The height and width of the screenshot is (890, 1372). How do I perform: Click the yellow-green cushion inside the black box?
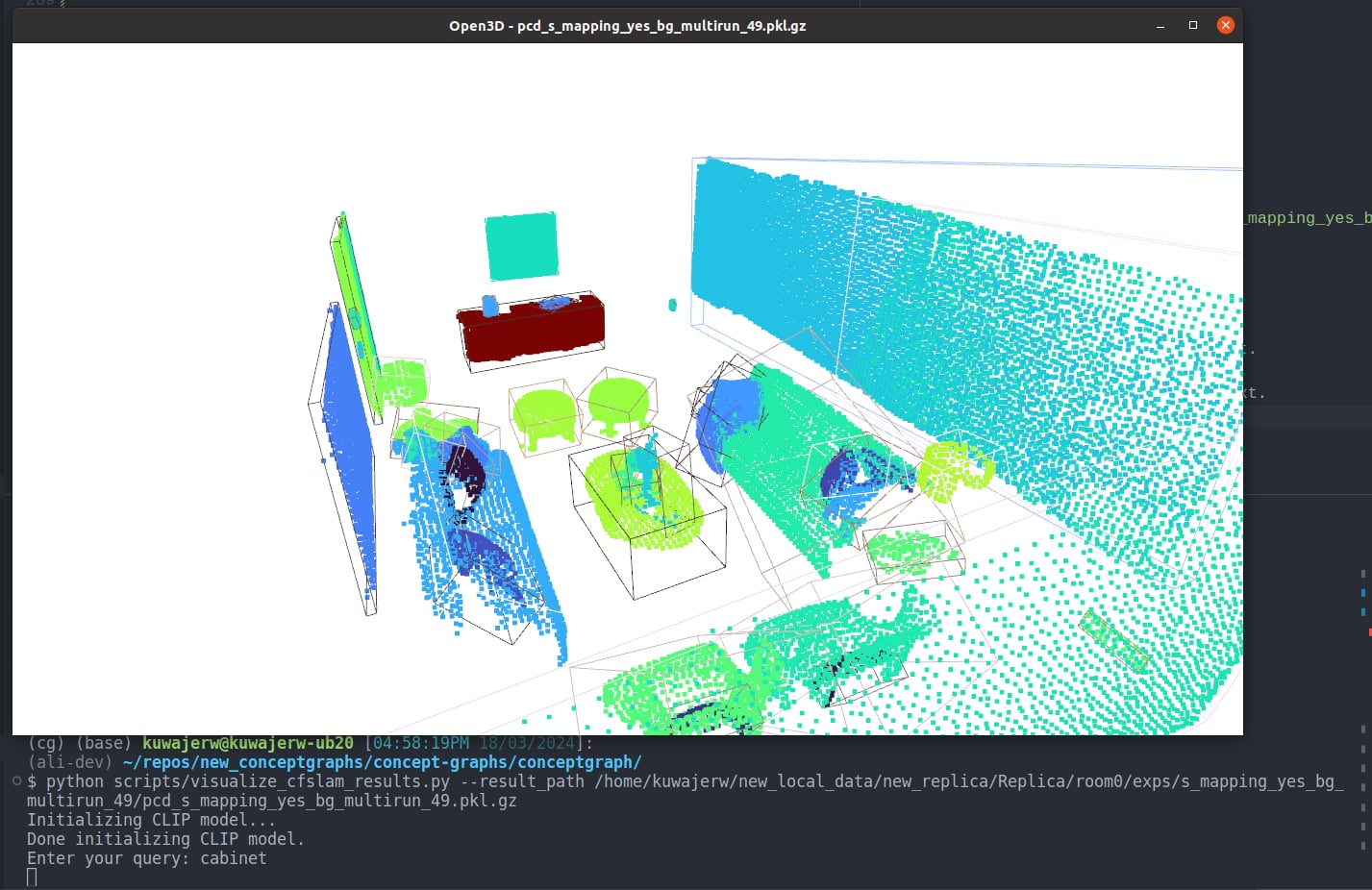point(642,498)
